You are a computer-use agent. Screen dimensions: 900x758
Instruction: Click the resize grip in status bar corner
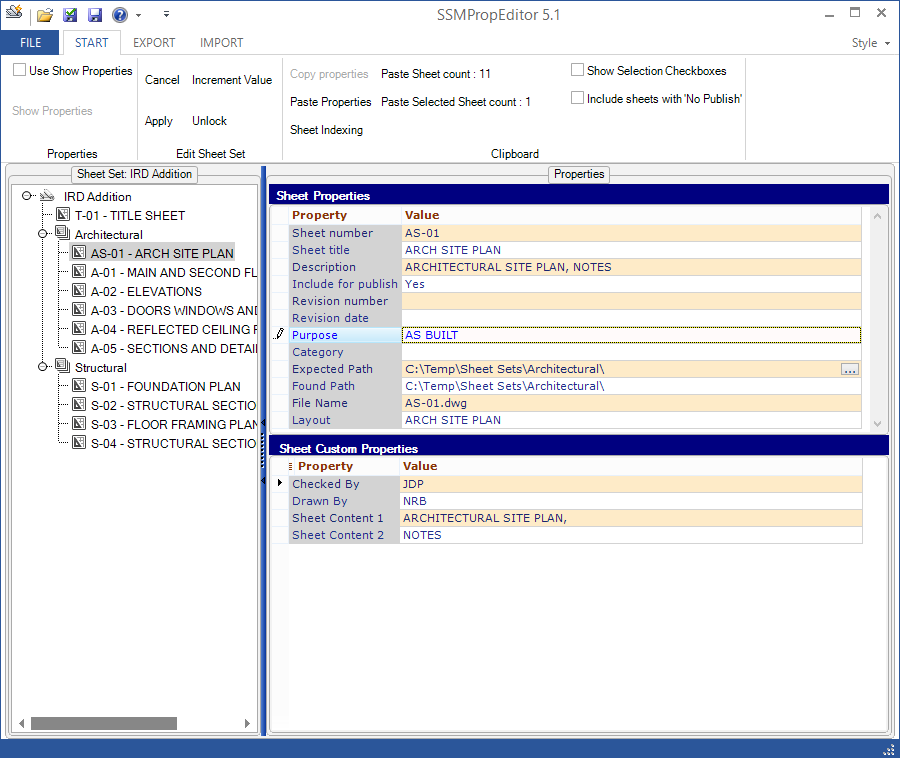889,749
